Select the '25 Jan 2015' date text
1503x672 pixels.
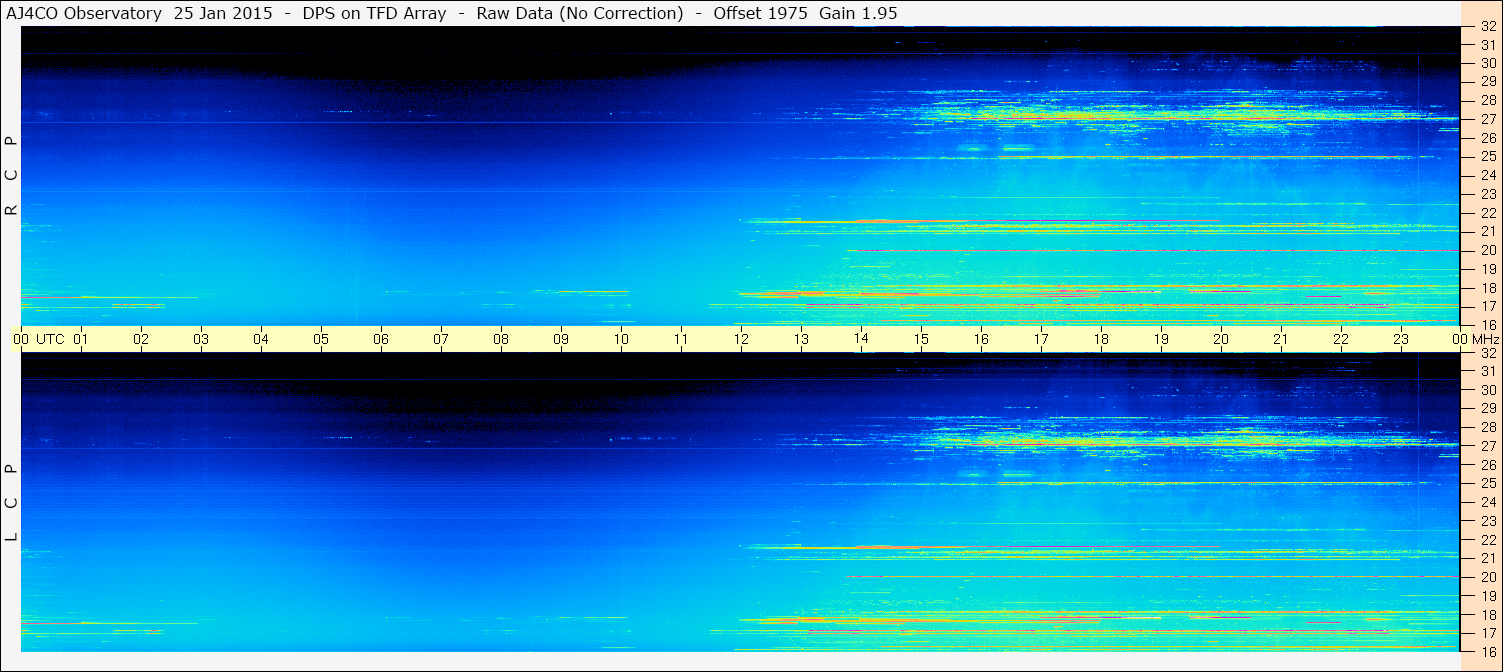point(225,13)
